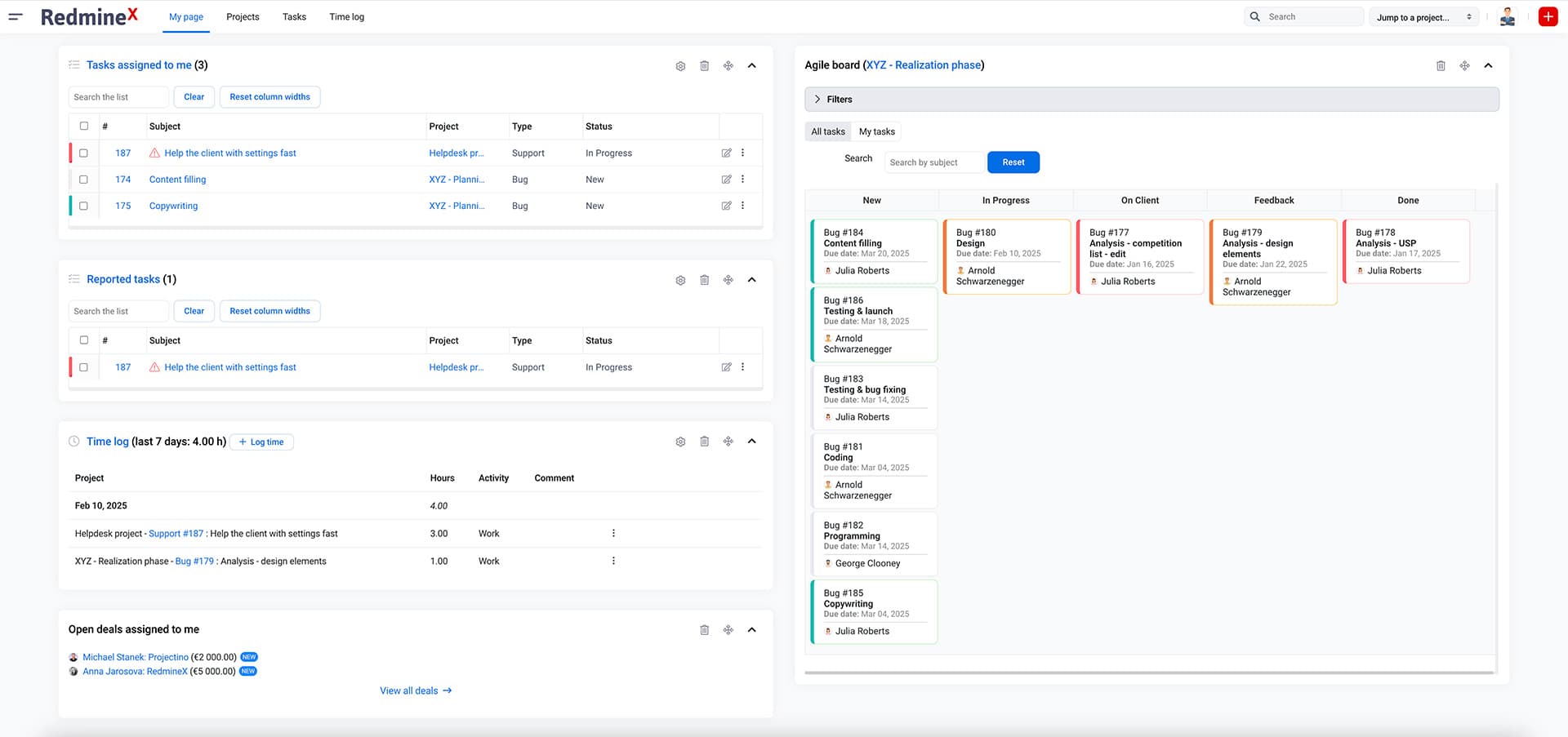Open settings gear of Tasks assigned to me
The height and width of the screenshot is (737, 1568).
click(x=680, y=66)
